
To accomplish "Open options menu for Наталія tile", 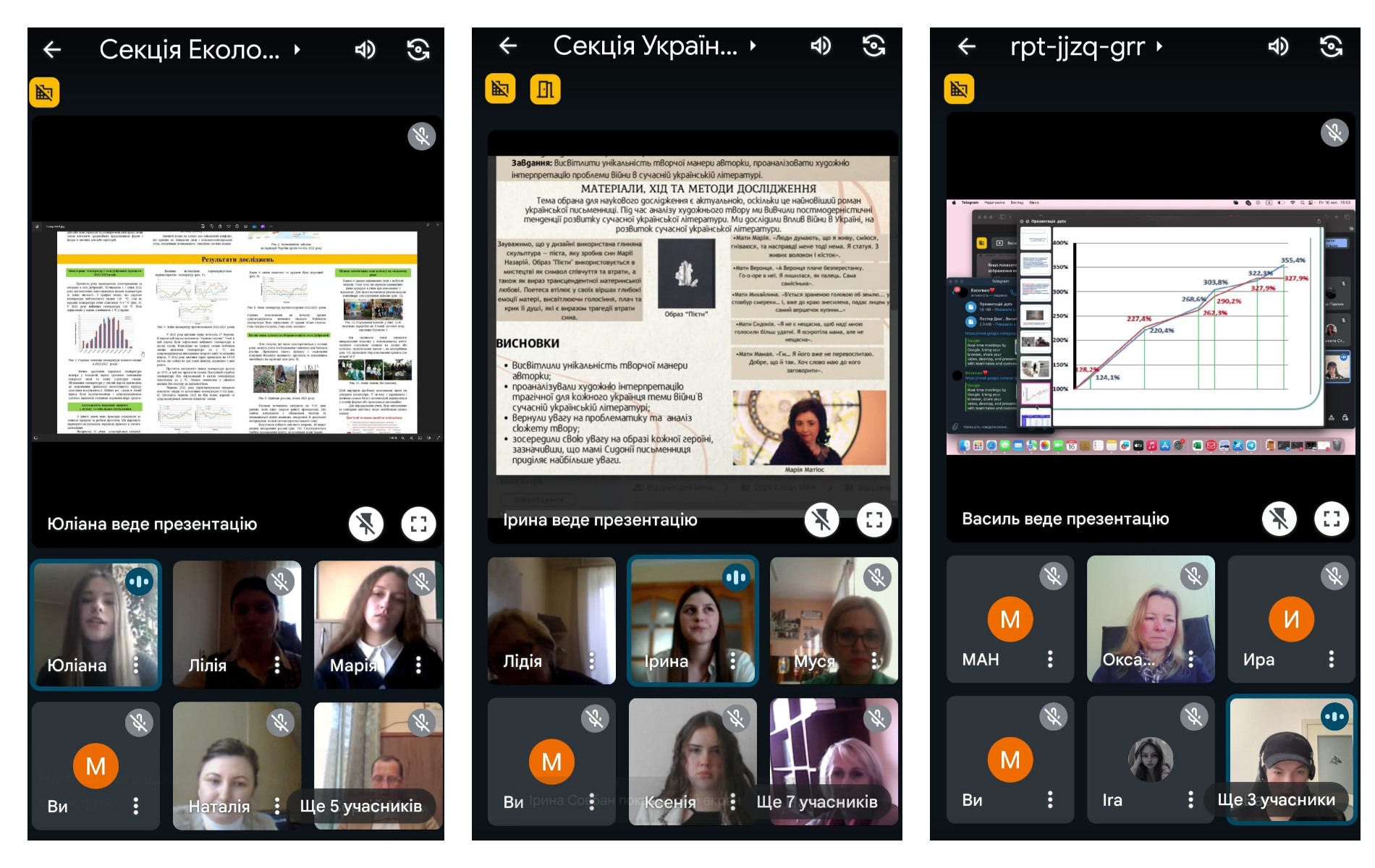I will [x=277, y=806].
